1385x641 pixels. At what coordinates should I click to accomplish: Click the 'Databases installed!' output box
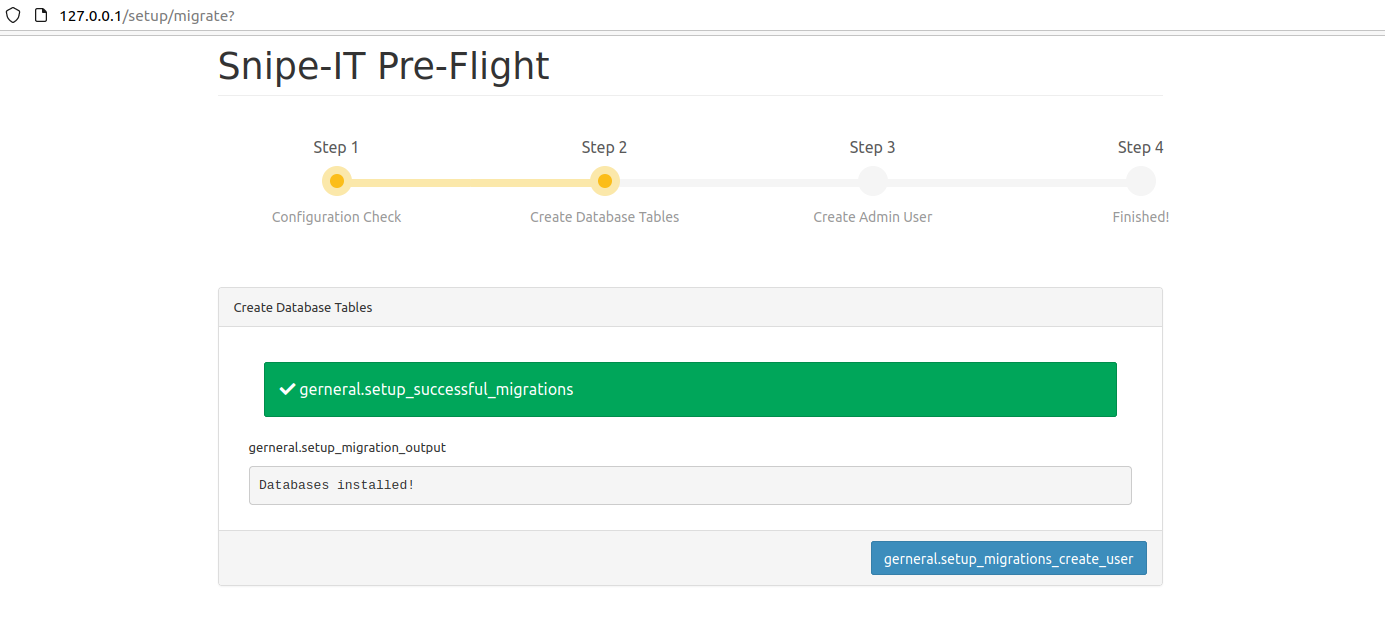[x=690, y=485]
